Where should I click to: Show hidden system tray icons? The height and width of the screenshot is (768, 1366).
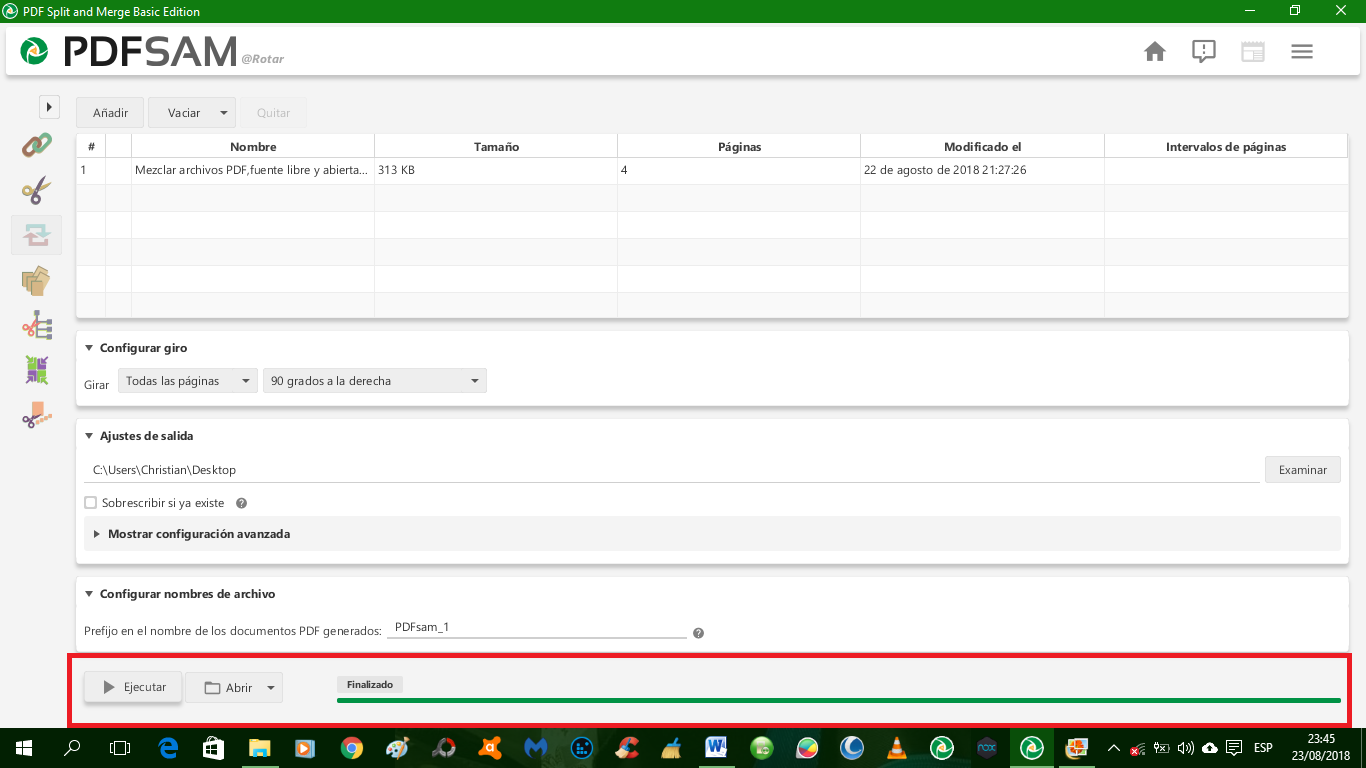(x=1113, y=748)
